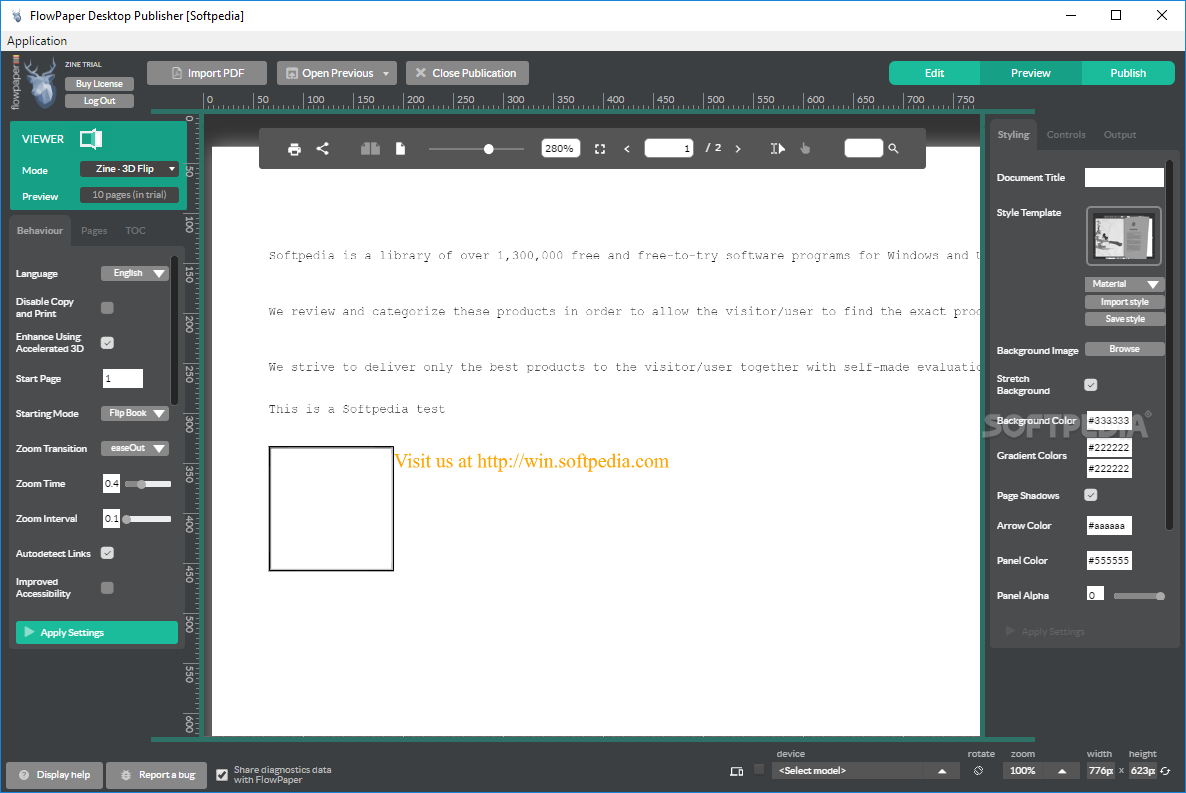Click the Start Page input field

click(123, 378)
